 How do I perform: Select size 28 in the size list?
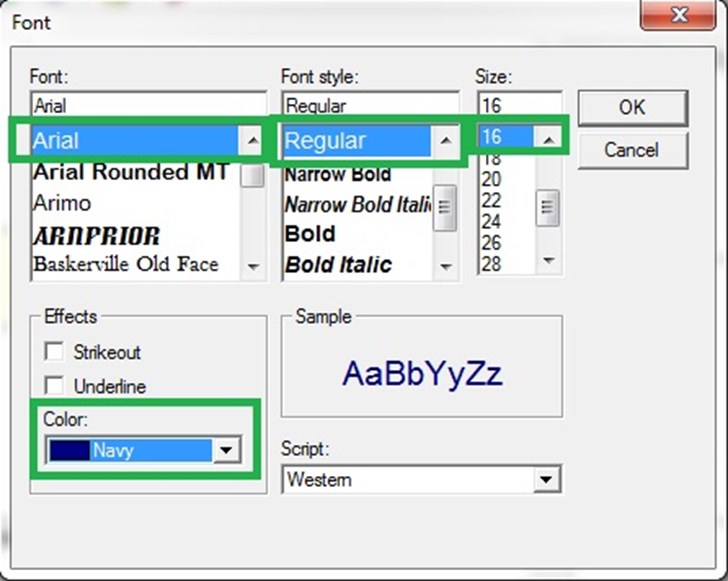tap(491, 264)
